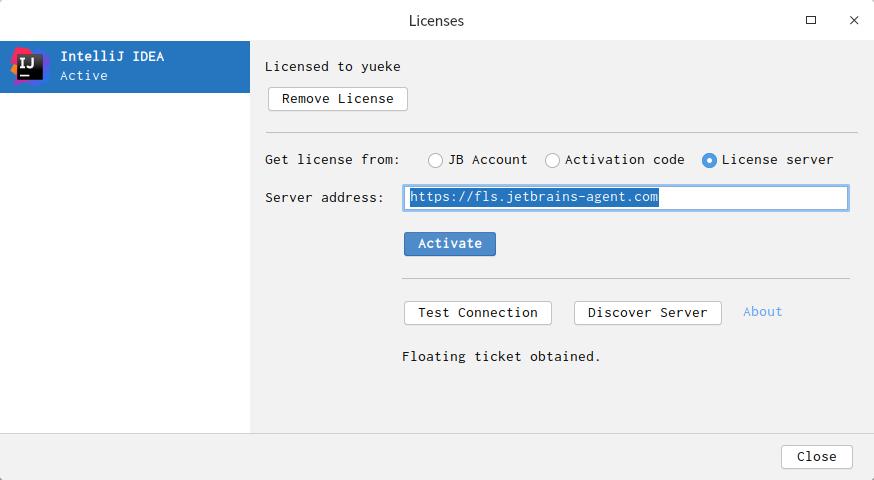The height and width of the screenshot is (480, 874).
Task: Click the Active status under IntelliJ IDEA
Action: point(84,76)
